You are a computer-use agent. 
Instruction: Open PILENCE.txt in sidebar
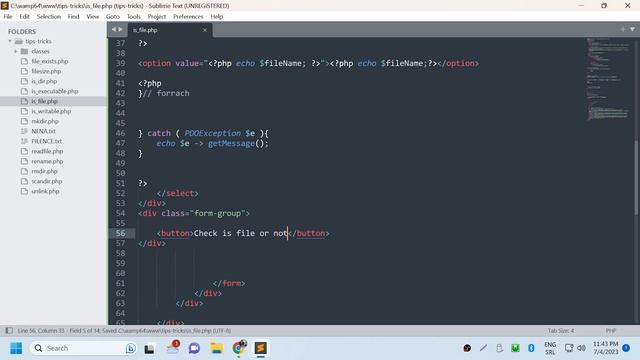coord(47,141)
